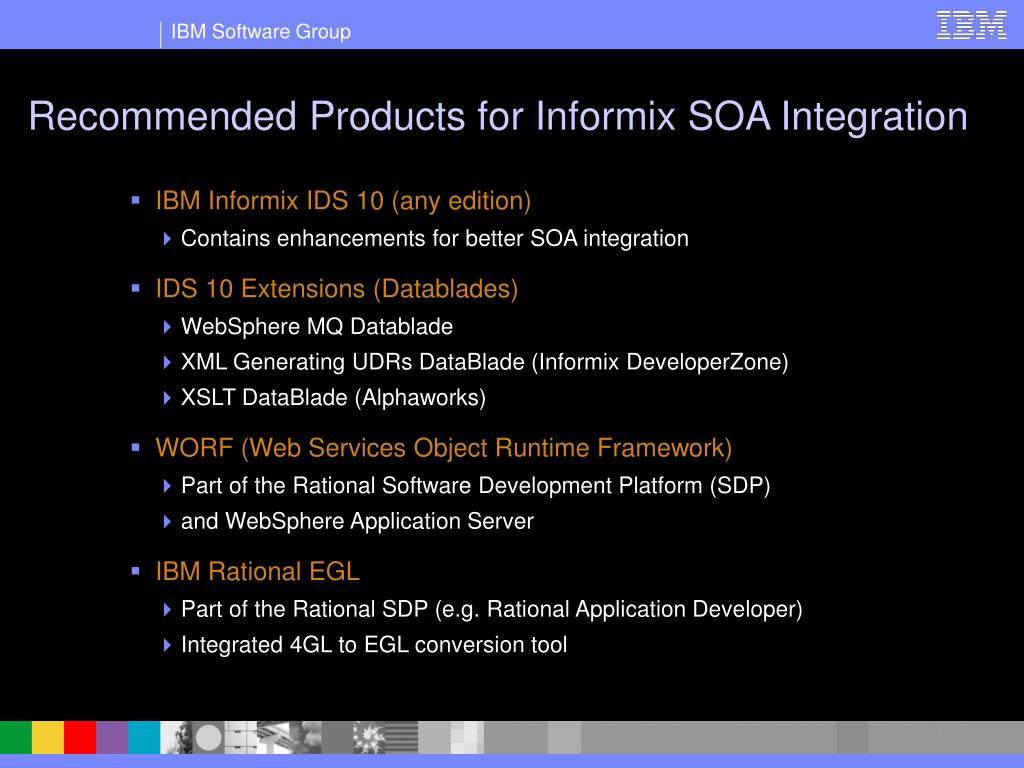
Task: Click the yellow color block in footer
Action: [x=48, y=737]
